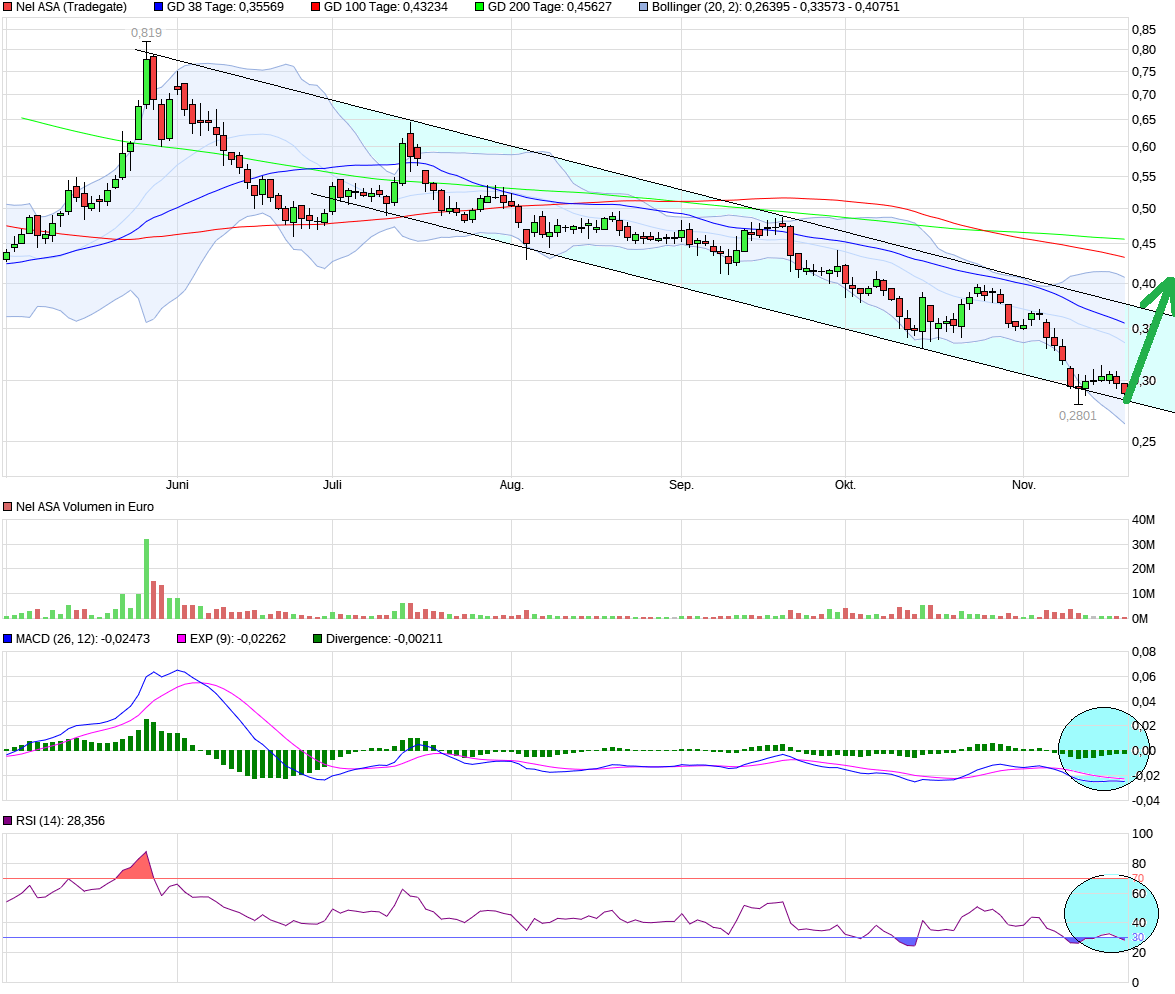Click the 0M volume axis value
This screenshot has width=1175, height=994.
(1140, 619)
